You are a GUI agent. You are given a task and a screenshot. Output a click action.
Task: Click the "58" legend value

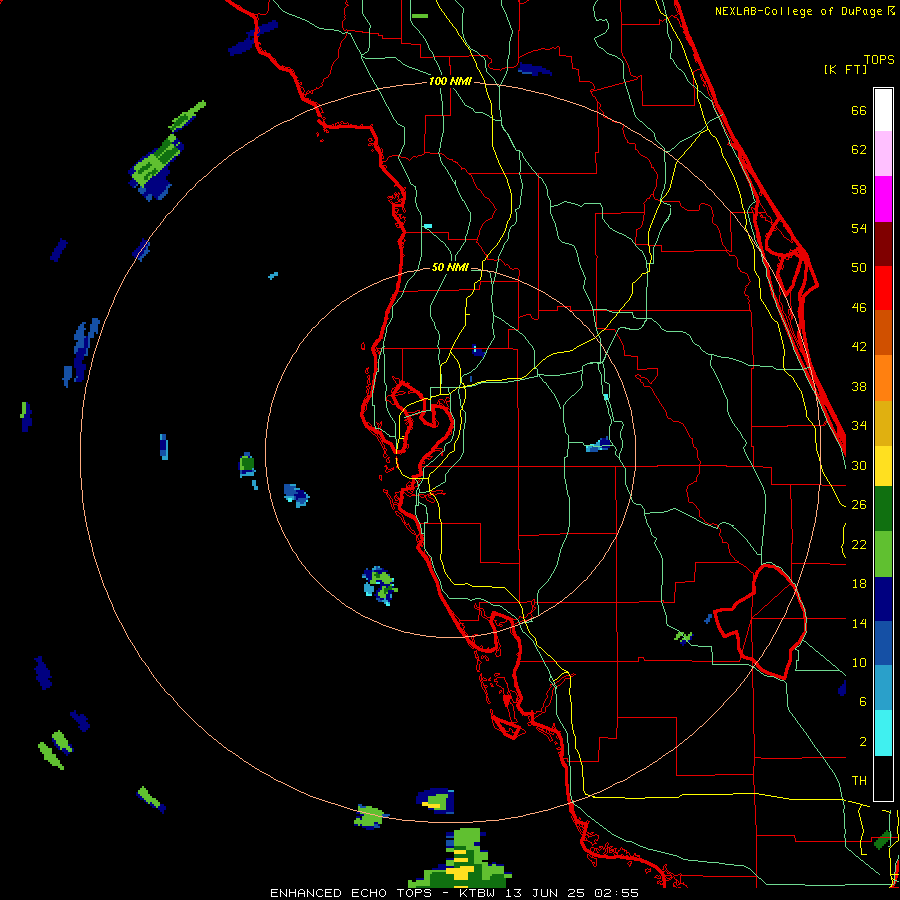click(x=859, y=189)
